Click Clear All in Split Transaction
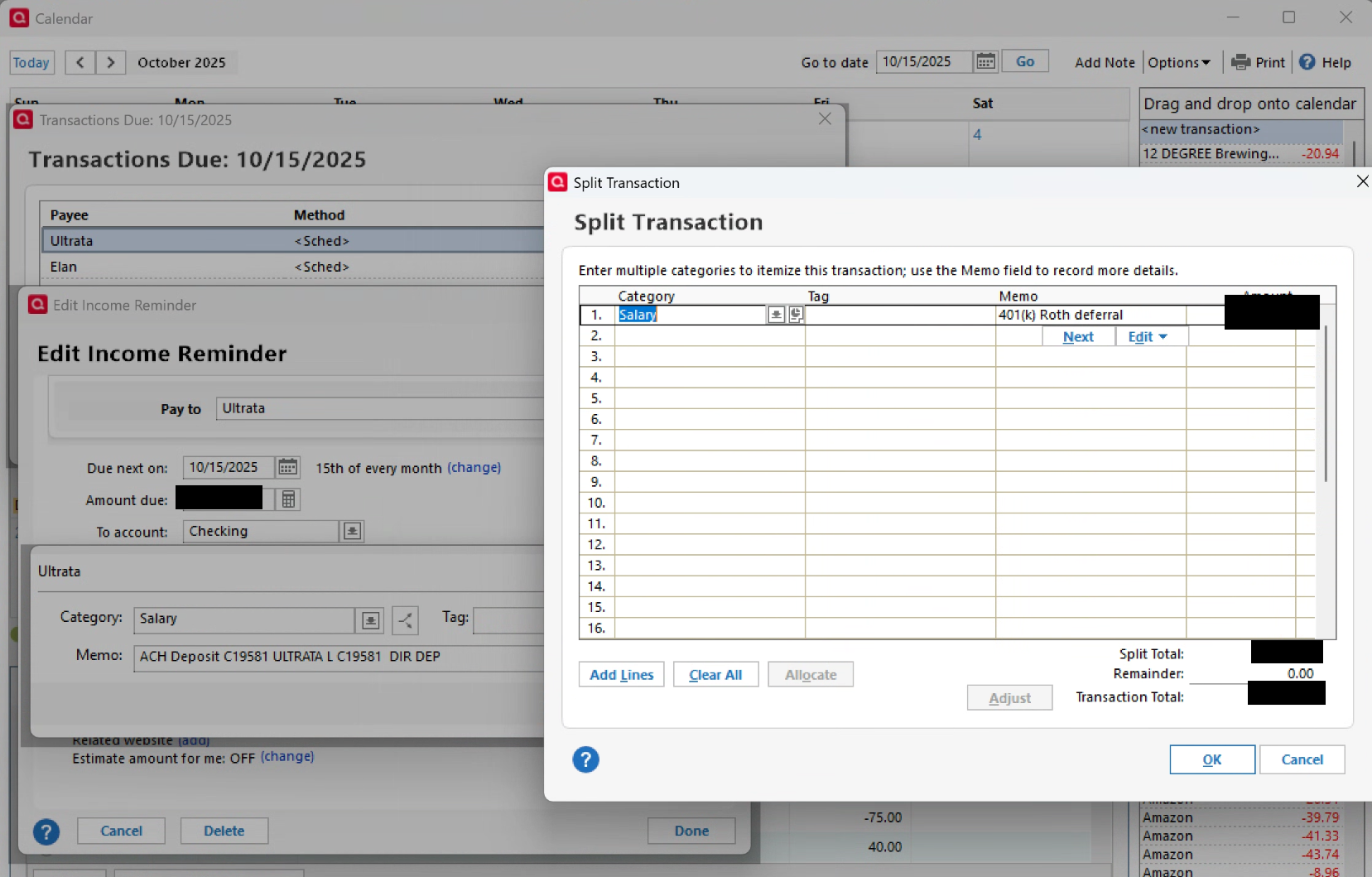 [715, 674]
